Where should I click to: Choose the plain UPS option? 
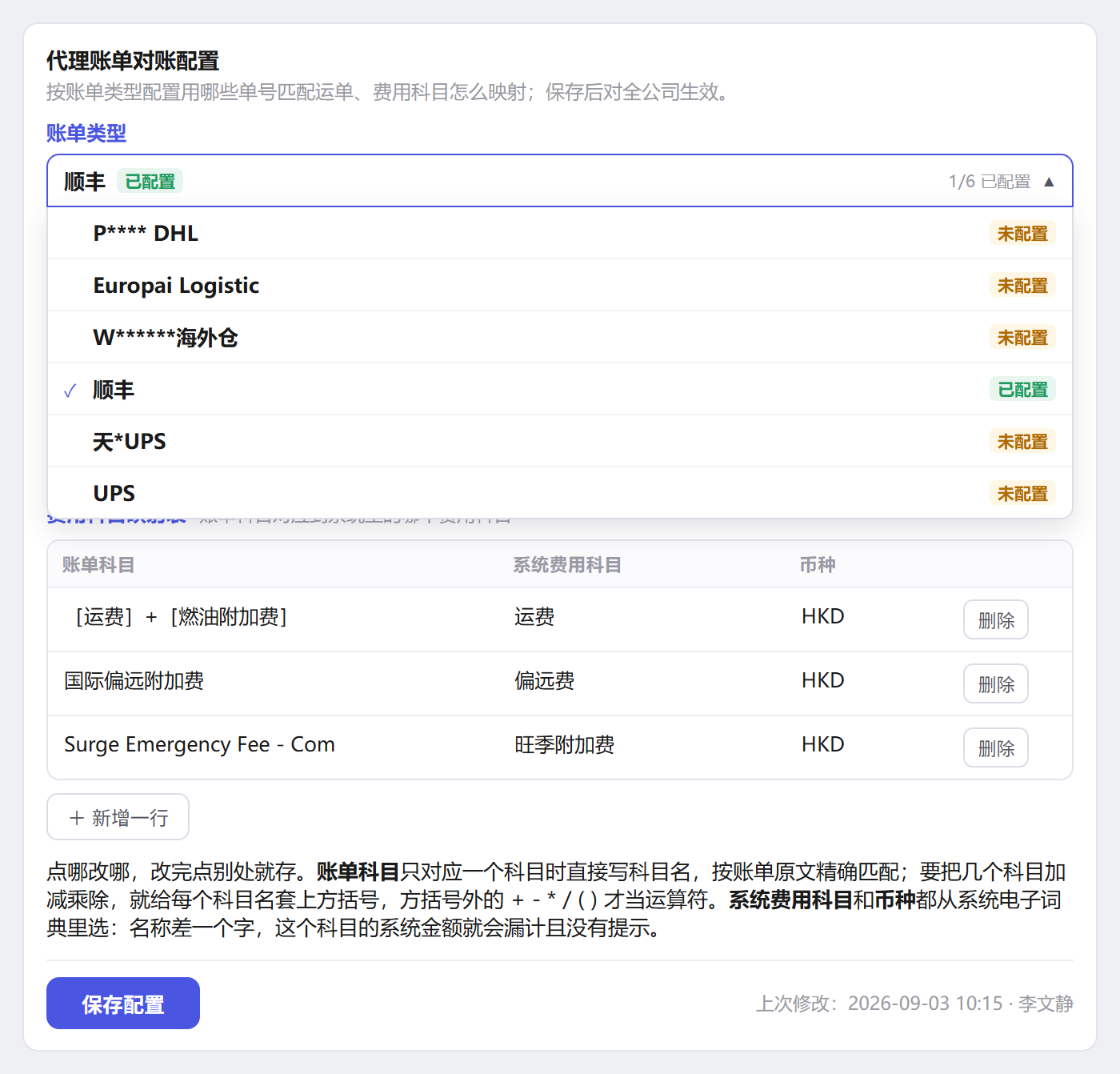(x=560, y=492)
